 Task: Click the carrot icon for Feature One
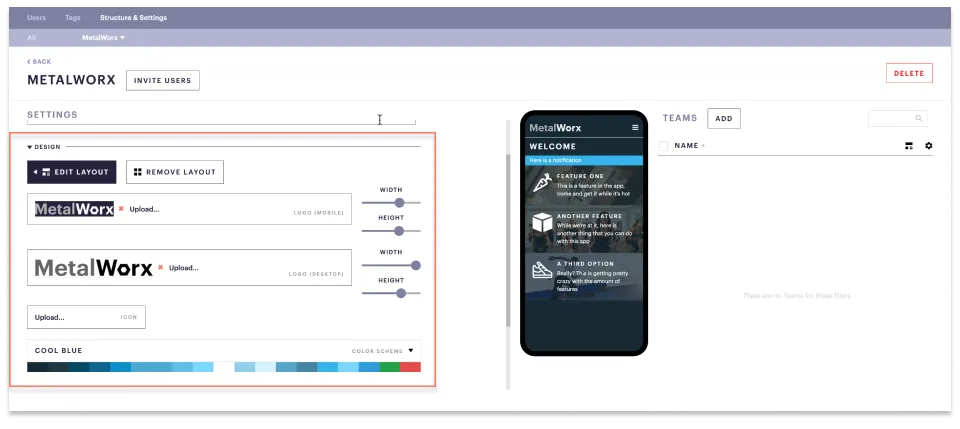click(x=542, y=182)
